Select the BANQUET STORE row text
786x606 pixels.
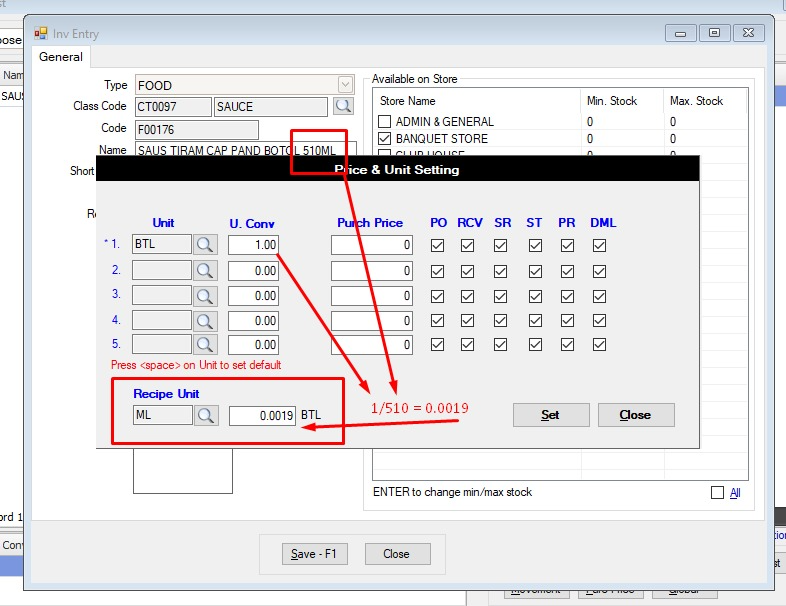(x=442, y=138)
